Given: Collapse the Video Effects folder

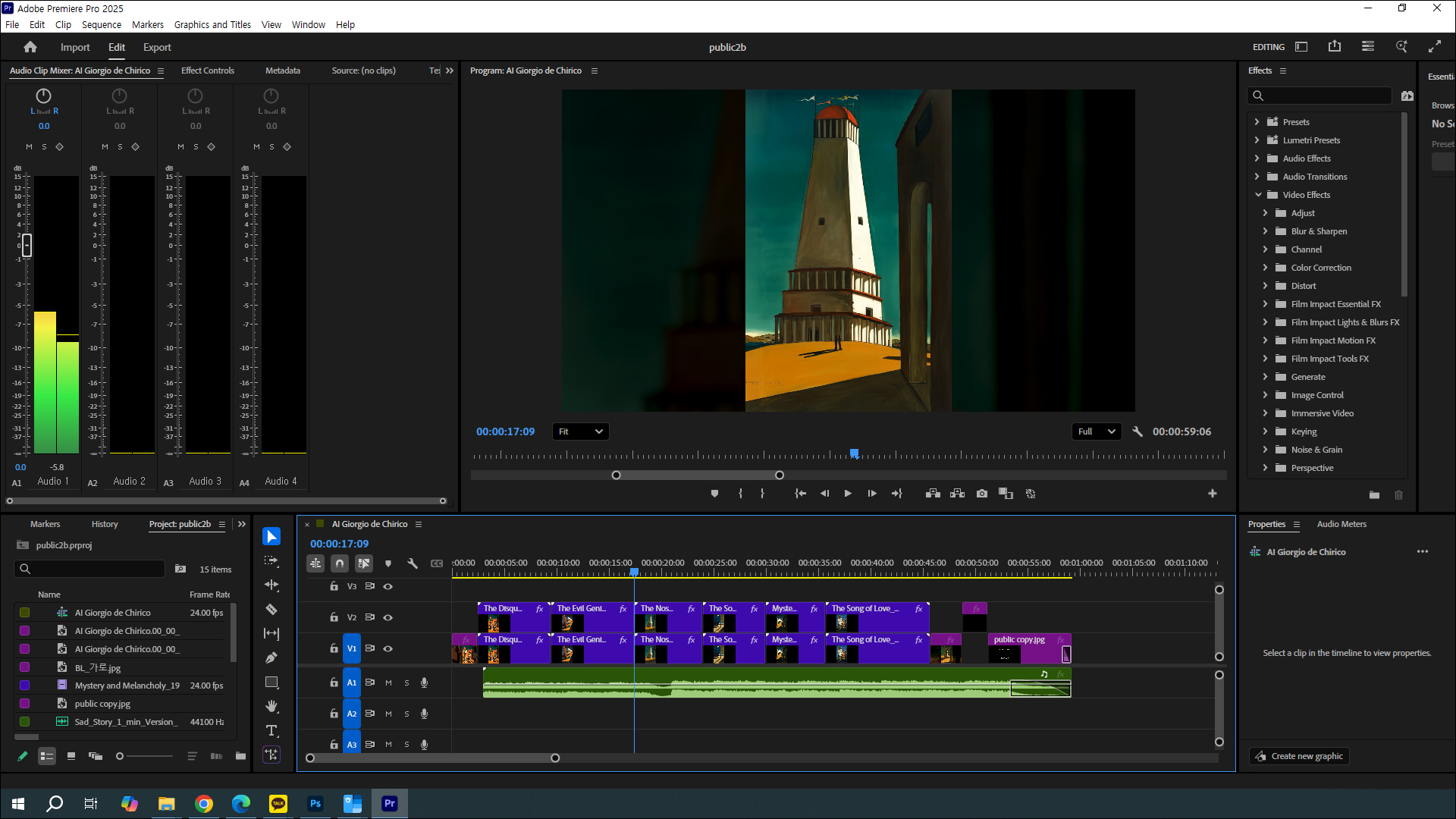Looking at the screenshot, I should [1258, 195].
